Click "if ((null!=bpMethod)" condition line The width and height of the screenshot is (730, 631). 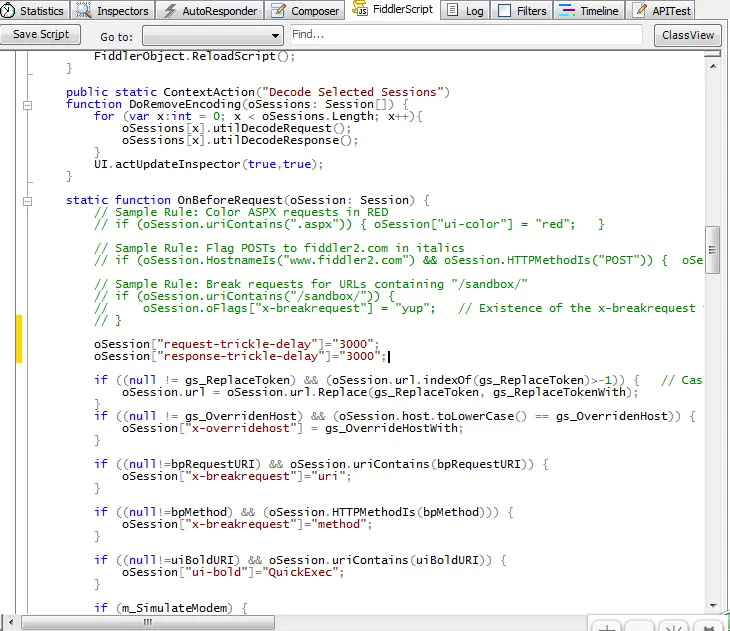[x=304, y=512]
